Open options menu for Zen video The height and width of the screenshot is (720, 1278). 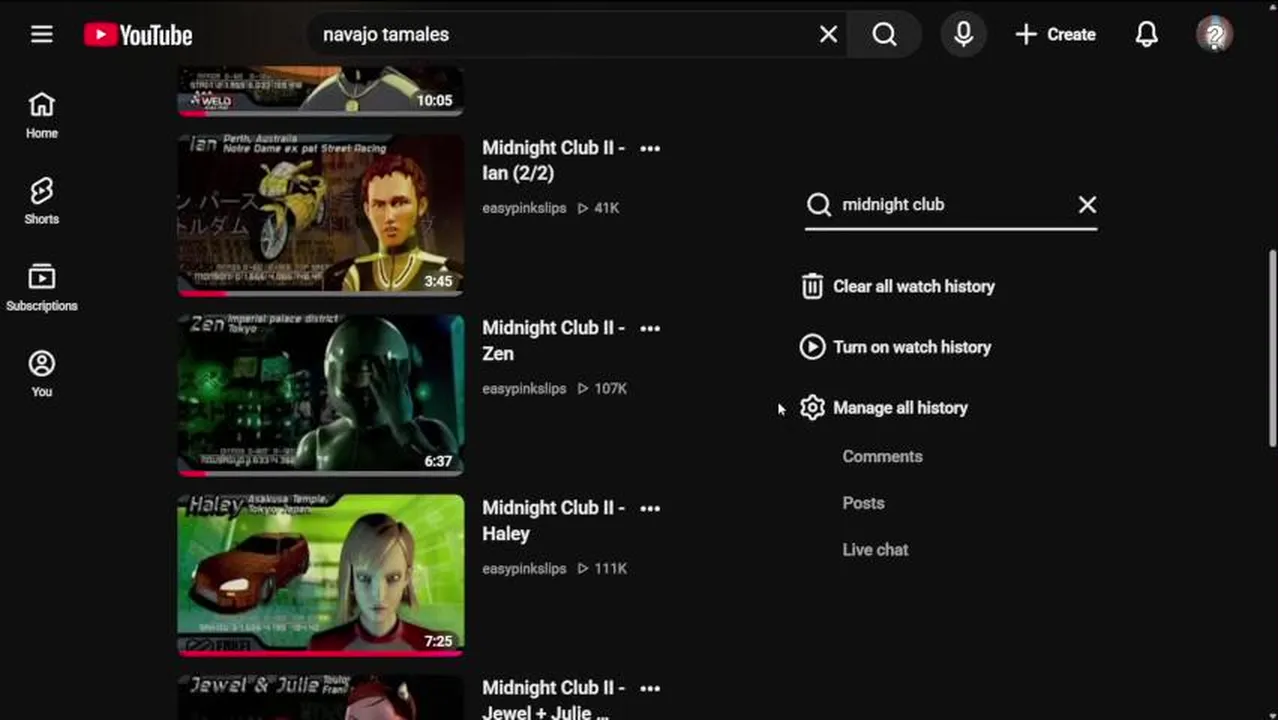tap(650, 328)
